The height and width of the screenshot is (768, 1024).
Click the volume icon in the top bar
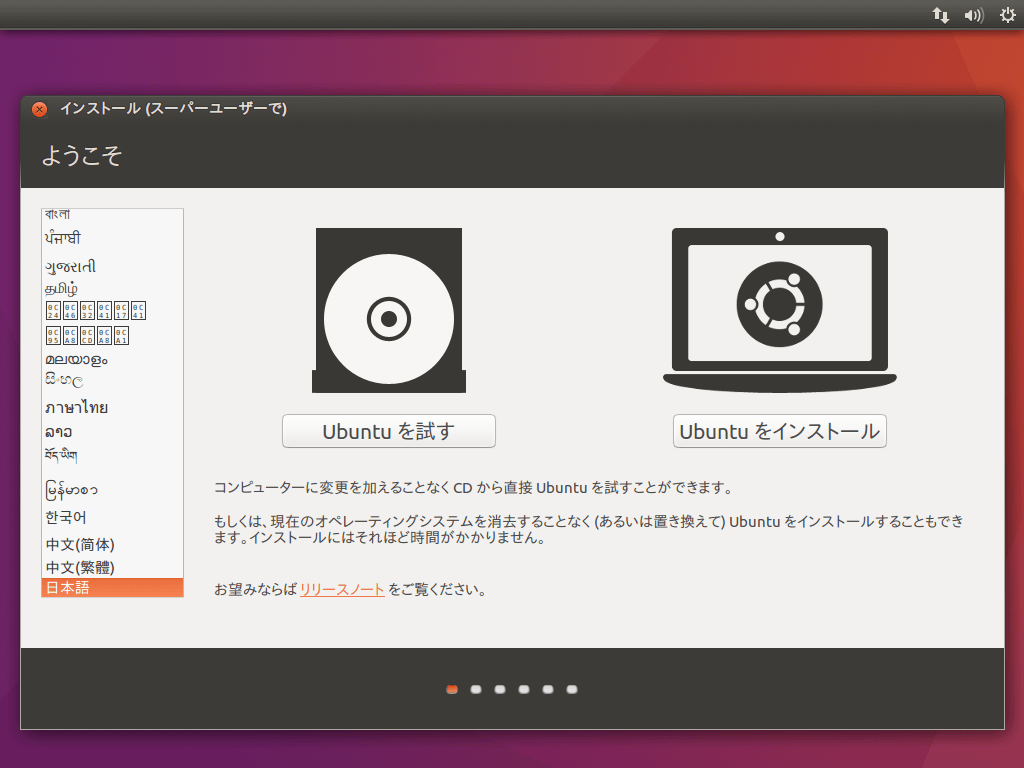click(x=973, y=15)
